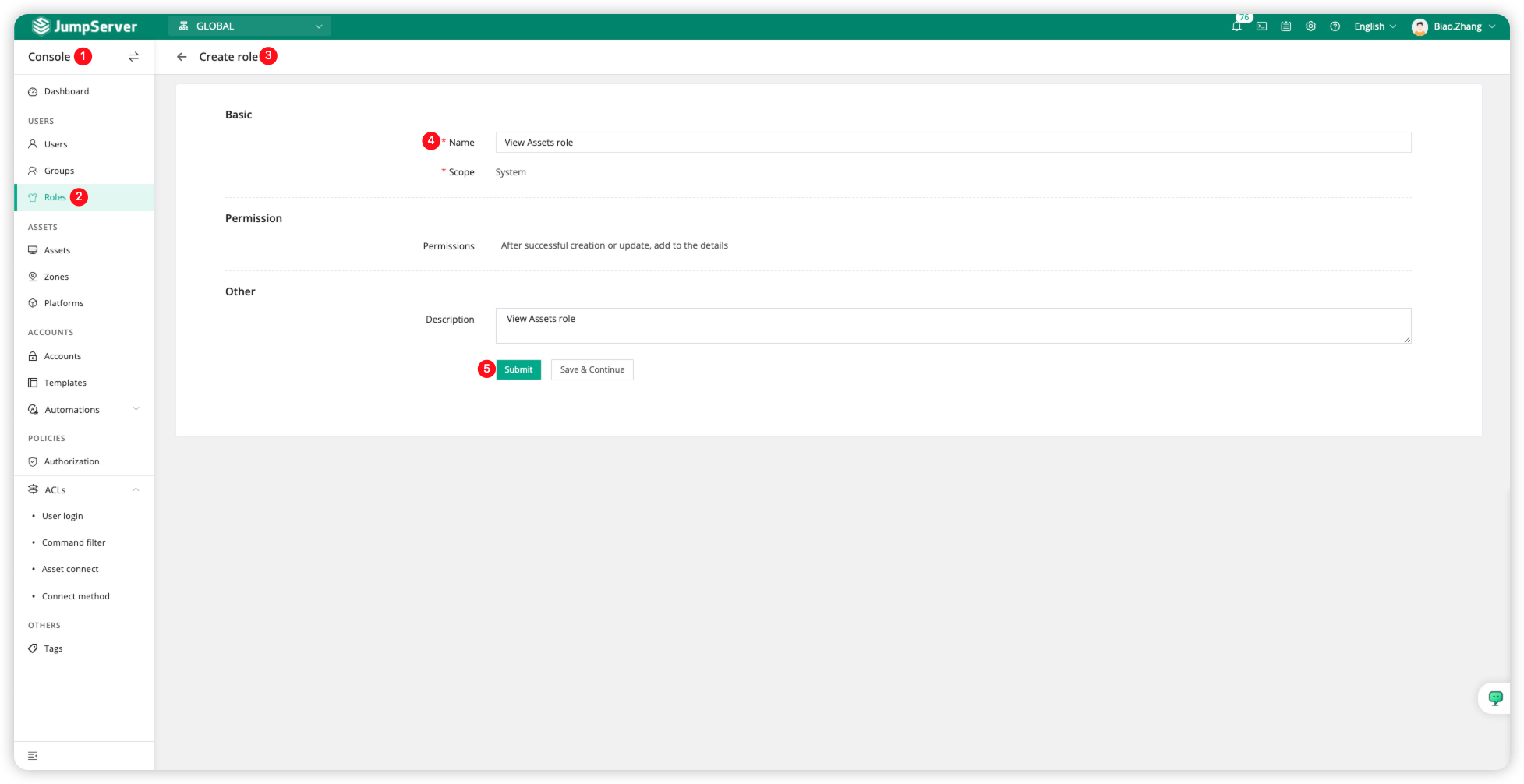
Task: Expand the Automations submenu
Action: (84, 410)
